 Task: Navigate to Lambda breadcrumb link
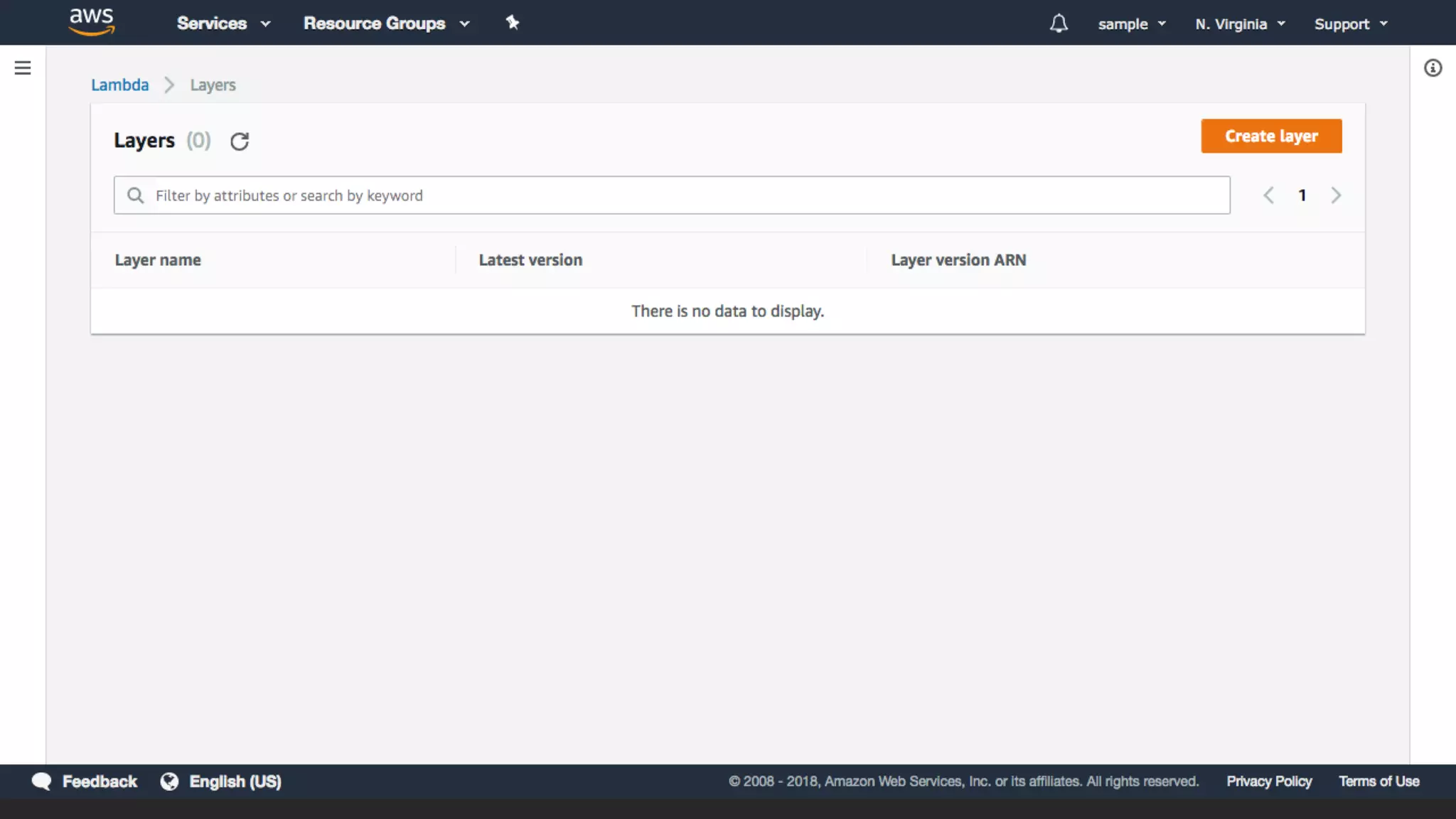click(119, 85)
